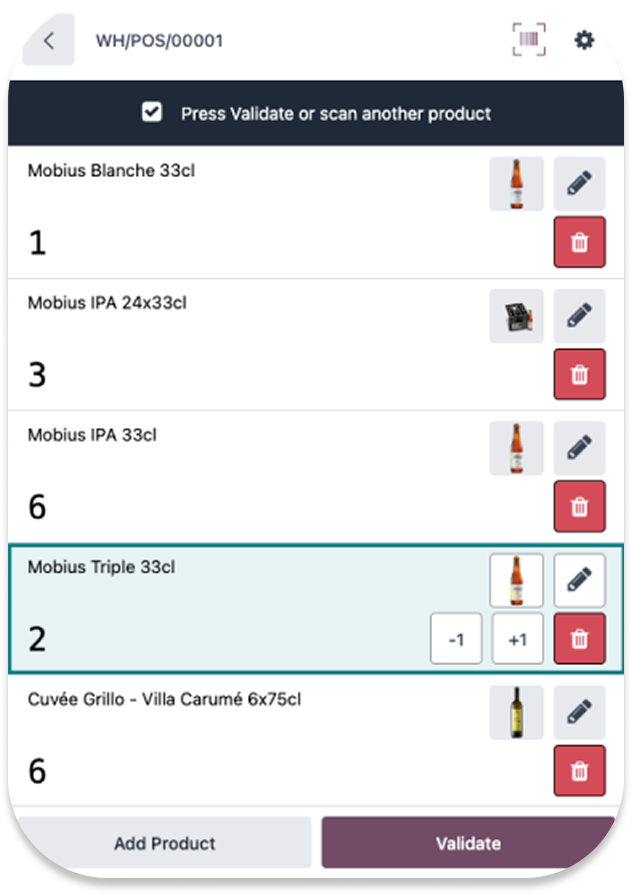Decrease Mobius Triple quantity by one
The width and height of the screenshot is (632, 894).
(456, 640)
